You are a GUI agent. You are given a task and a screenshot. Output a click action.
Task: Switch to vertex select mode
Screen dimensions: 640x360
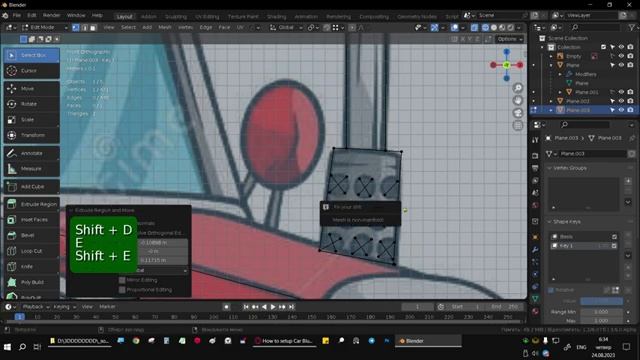pos(76,28)
